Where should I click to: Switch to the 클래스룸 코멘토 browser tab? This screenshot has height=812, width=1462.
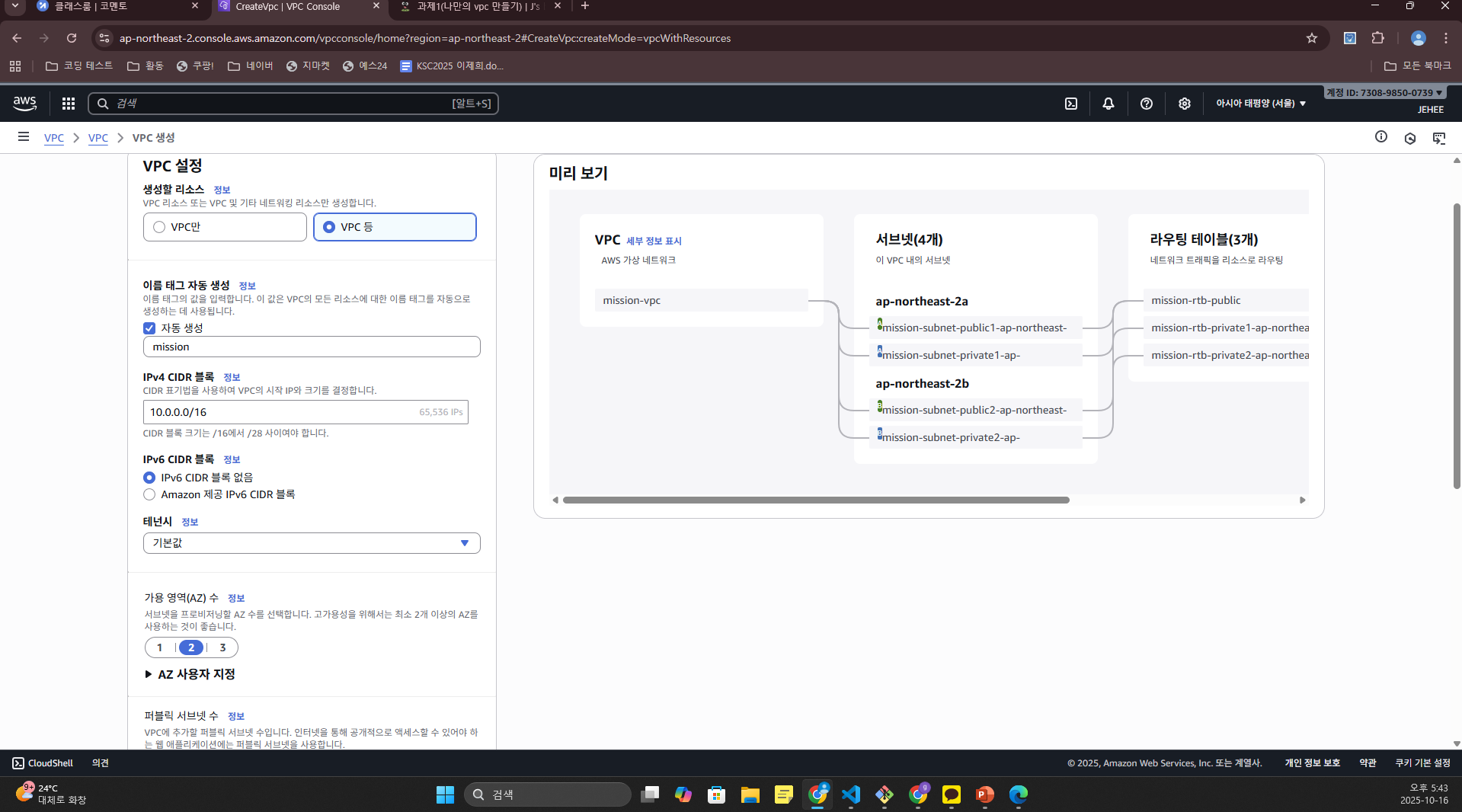[x=114, y=7]
